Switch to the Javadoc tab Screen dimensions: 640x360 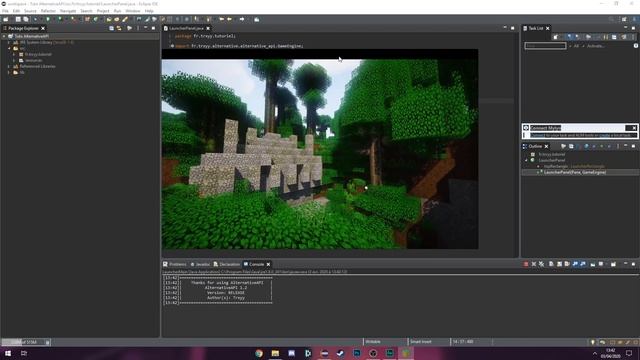200,264
